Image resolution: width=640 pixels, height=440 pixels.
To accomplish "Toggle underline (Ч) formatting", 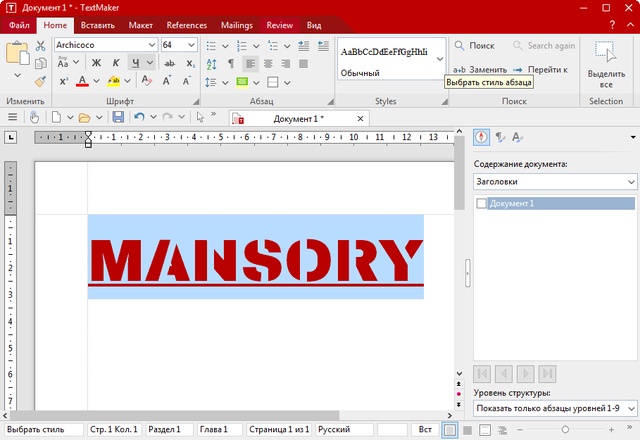I will point(136,63).
